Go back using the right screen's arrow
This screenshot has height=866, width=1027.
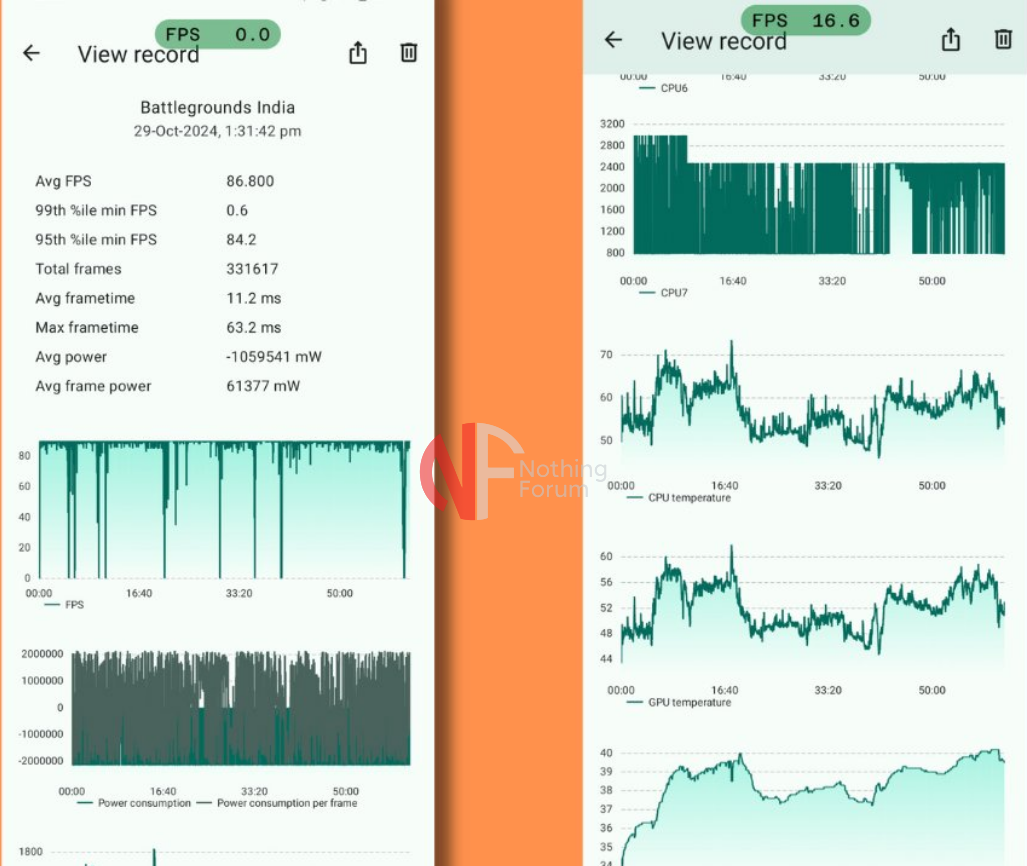coord(614,40)
